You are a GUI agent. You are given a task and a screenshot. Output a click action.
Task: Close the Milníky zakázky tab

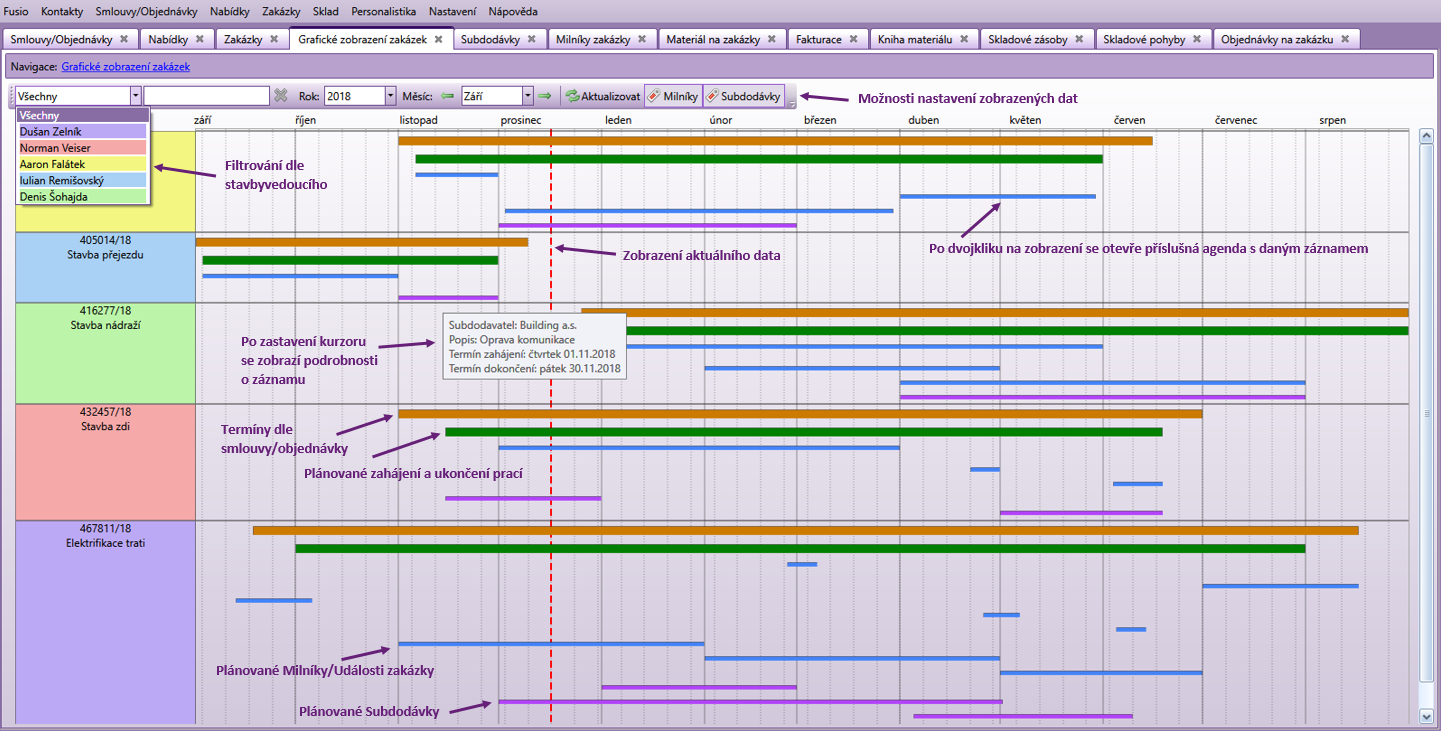point(641,39)
